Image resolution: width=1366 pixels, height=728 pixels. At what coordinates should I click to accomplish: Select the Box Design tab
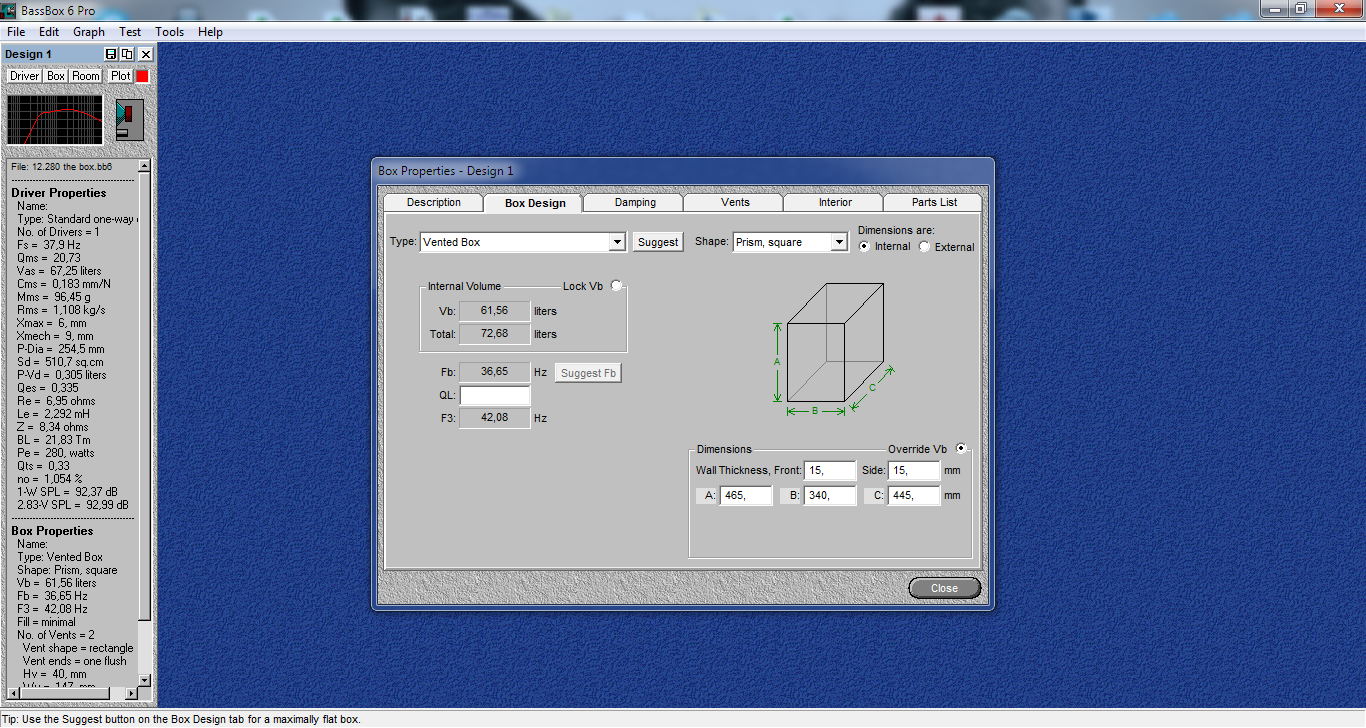[x=535, y=203]
